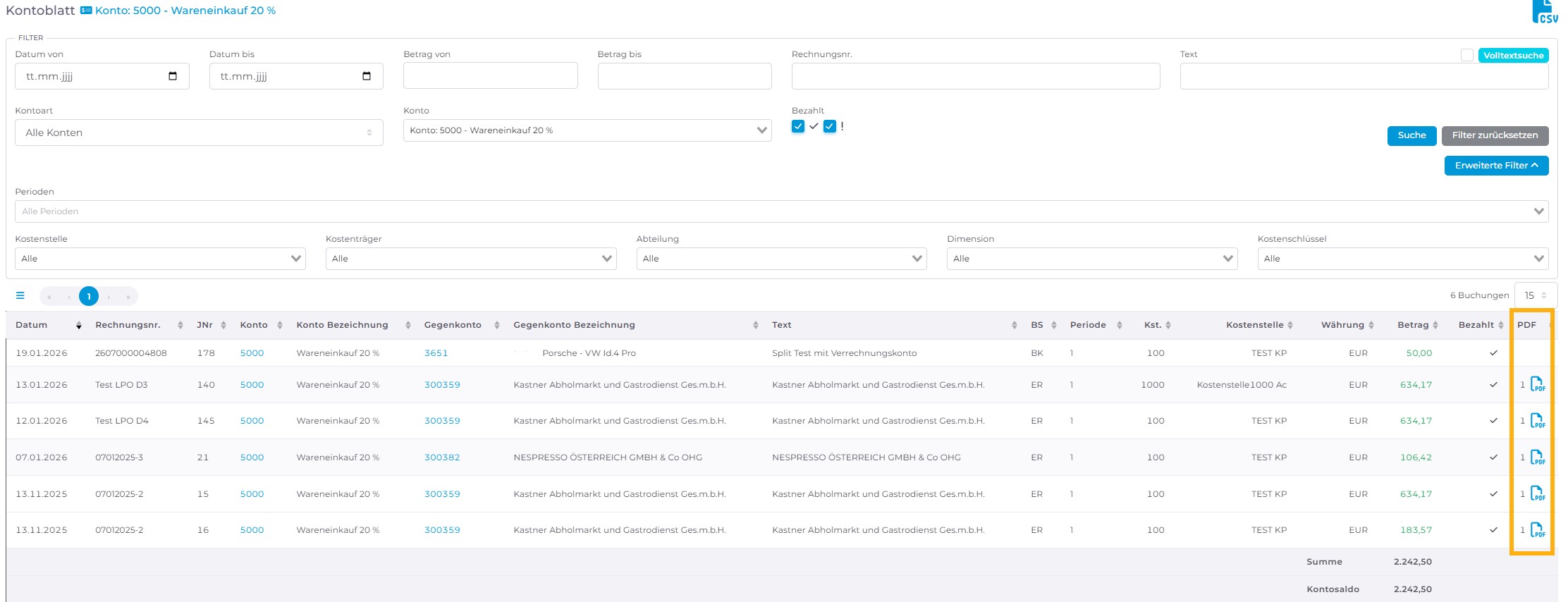Export the account sheet as CSV

[1545, 12]
